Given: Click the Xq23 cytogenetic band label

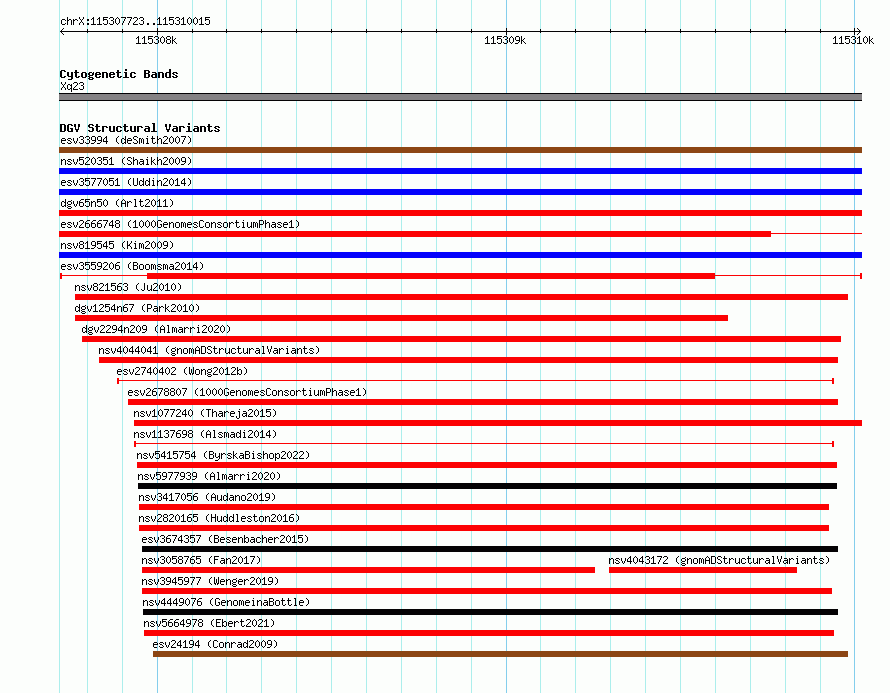Looking at the screenshot, I should click(x=72, y=86).
